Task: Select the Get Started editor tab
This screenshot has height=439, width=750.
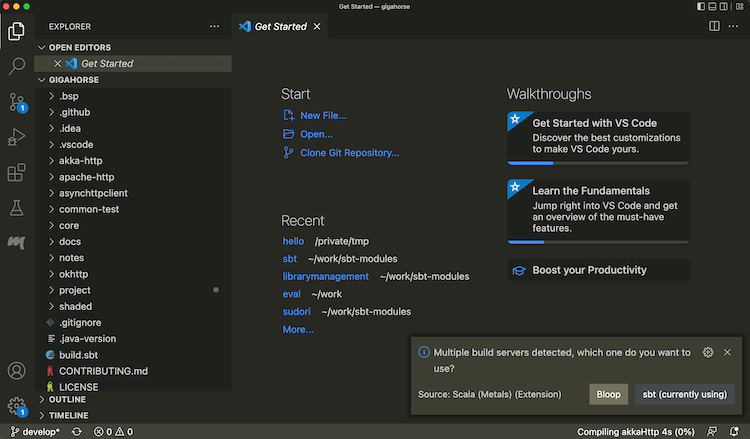Action: pos(280,27)
